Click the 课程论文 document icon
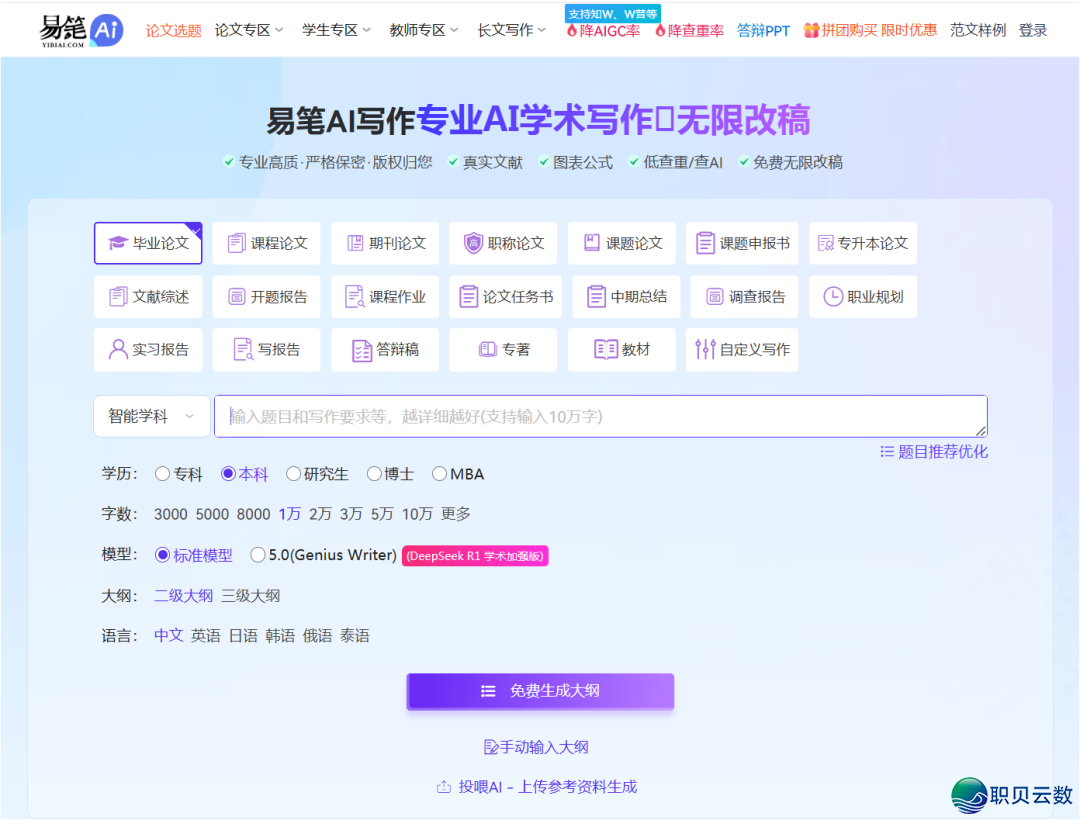This screenshot has width=1080, height=820. click(236, 243)
